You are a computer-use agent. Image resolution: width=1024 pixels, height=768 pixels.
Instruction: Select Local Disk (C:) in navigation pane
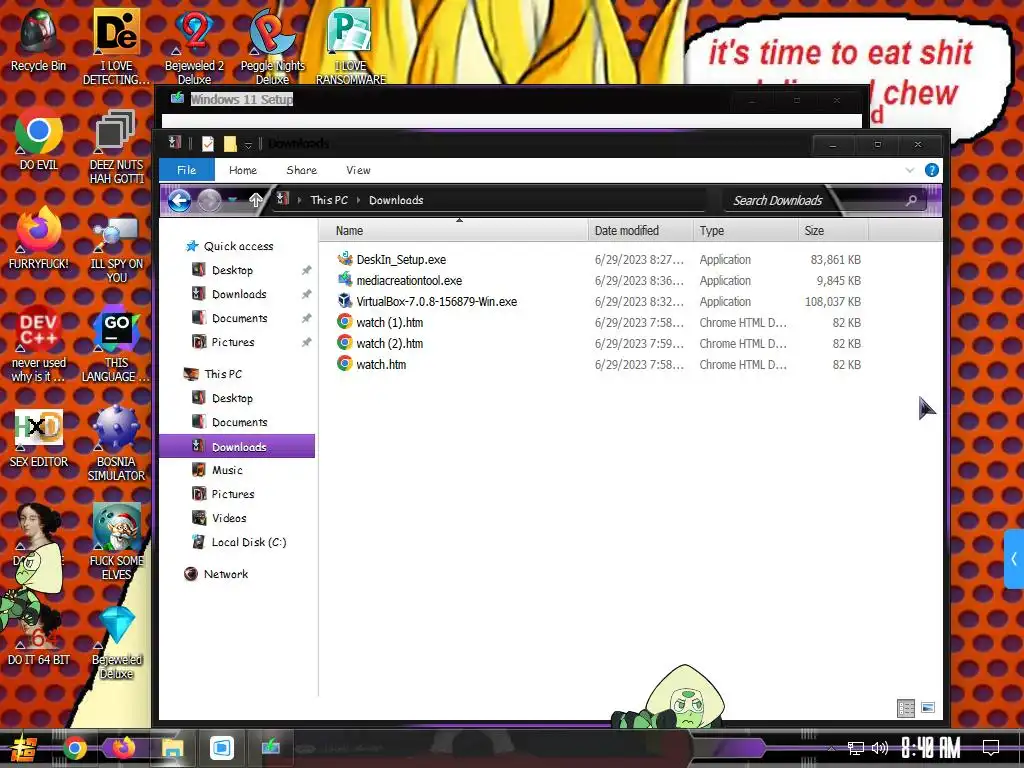pyautogui.click(x=249, y=542)
